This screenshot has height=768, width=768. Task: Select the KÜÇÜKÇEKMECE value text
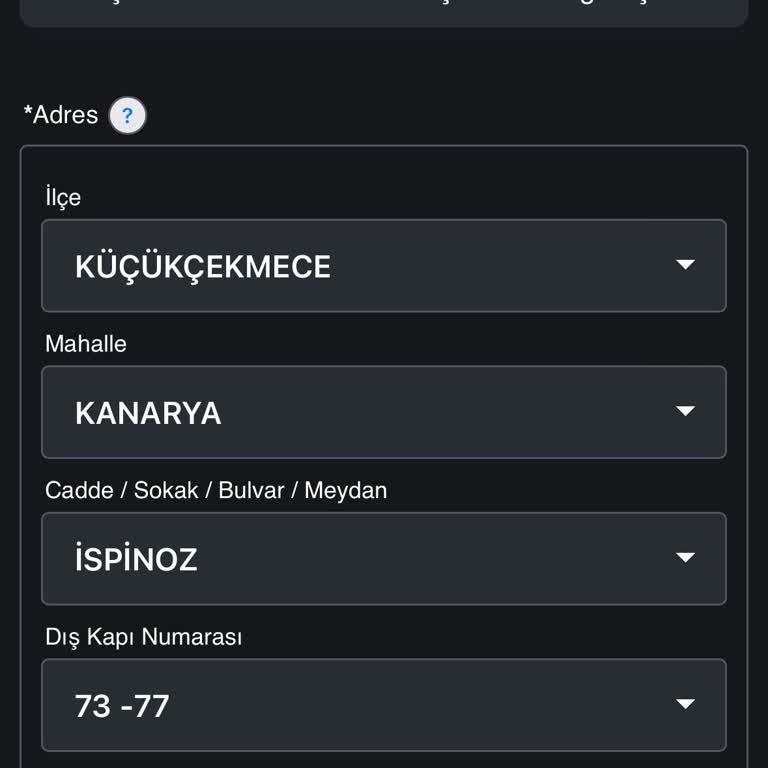click(x=203, y=267)
